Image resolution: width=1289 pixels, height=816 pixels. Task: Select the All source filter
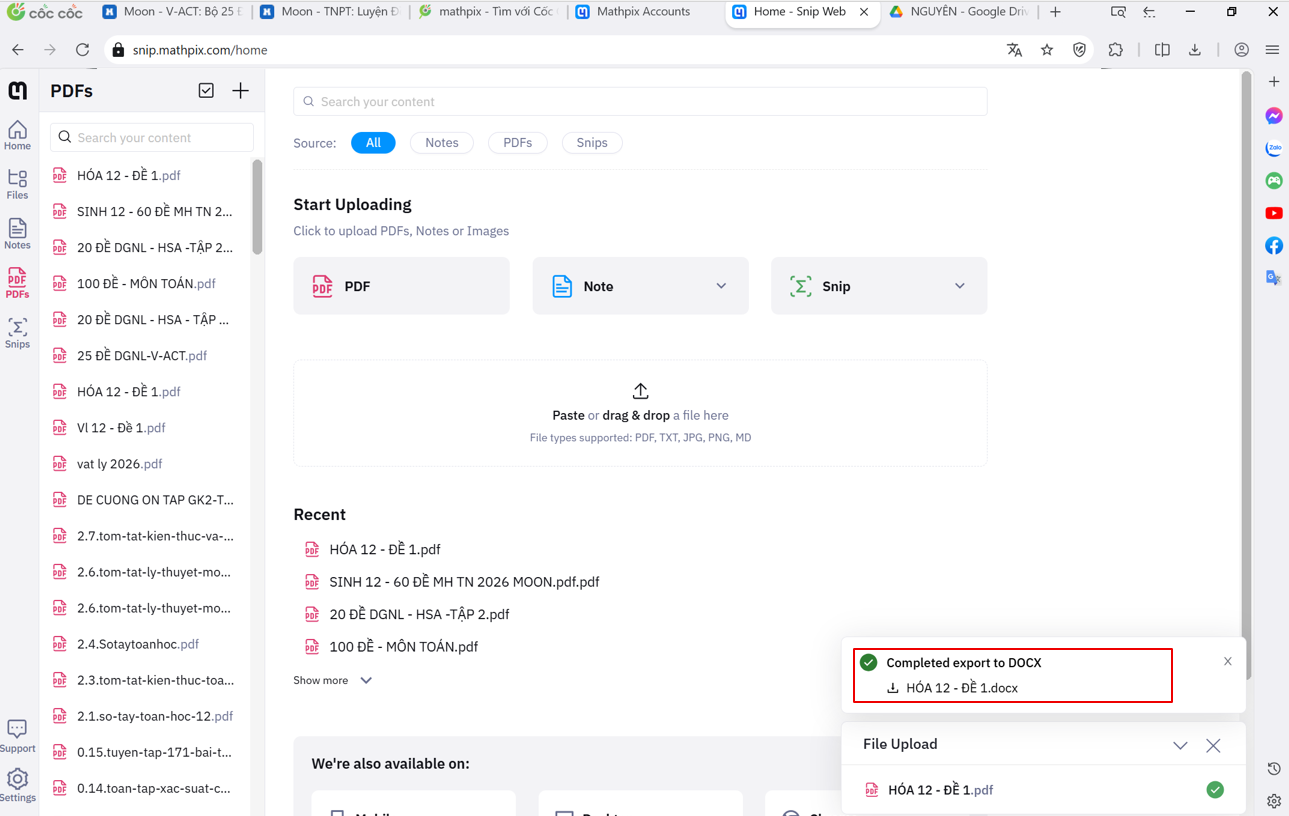click(x=373, y=143)
